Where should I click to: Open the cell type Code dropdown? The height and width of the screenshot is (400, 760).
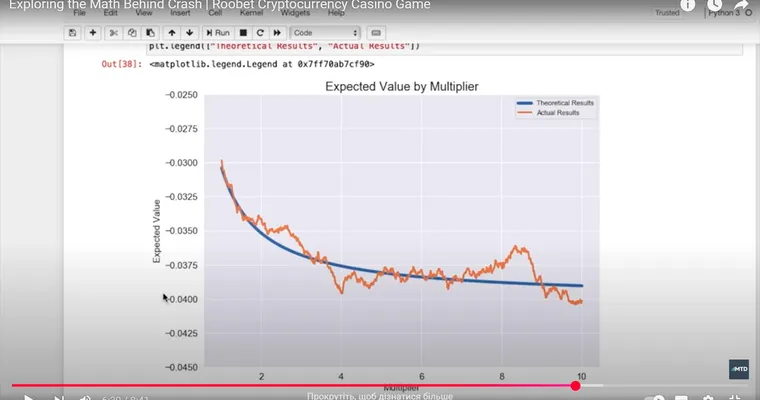coord(325,33)
